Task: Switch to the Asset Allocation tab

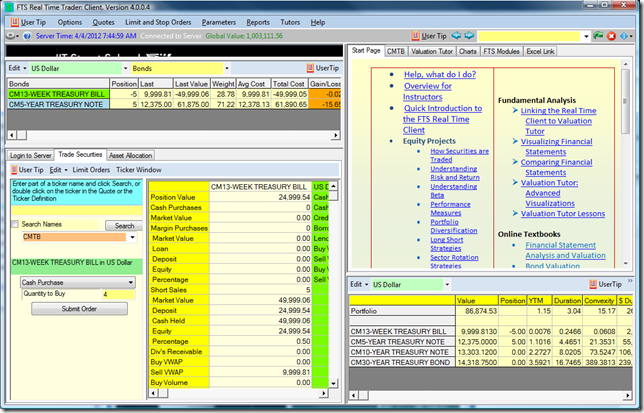Action: pos(131,156)
